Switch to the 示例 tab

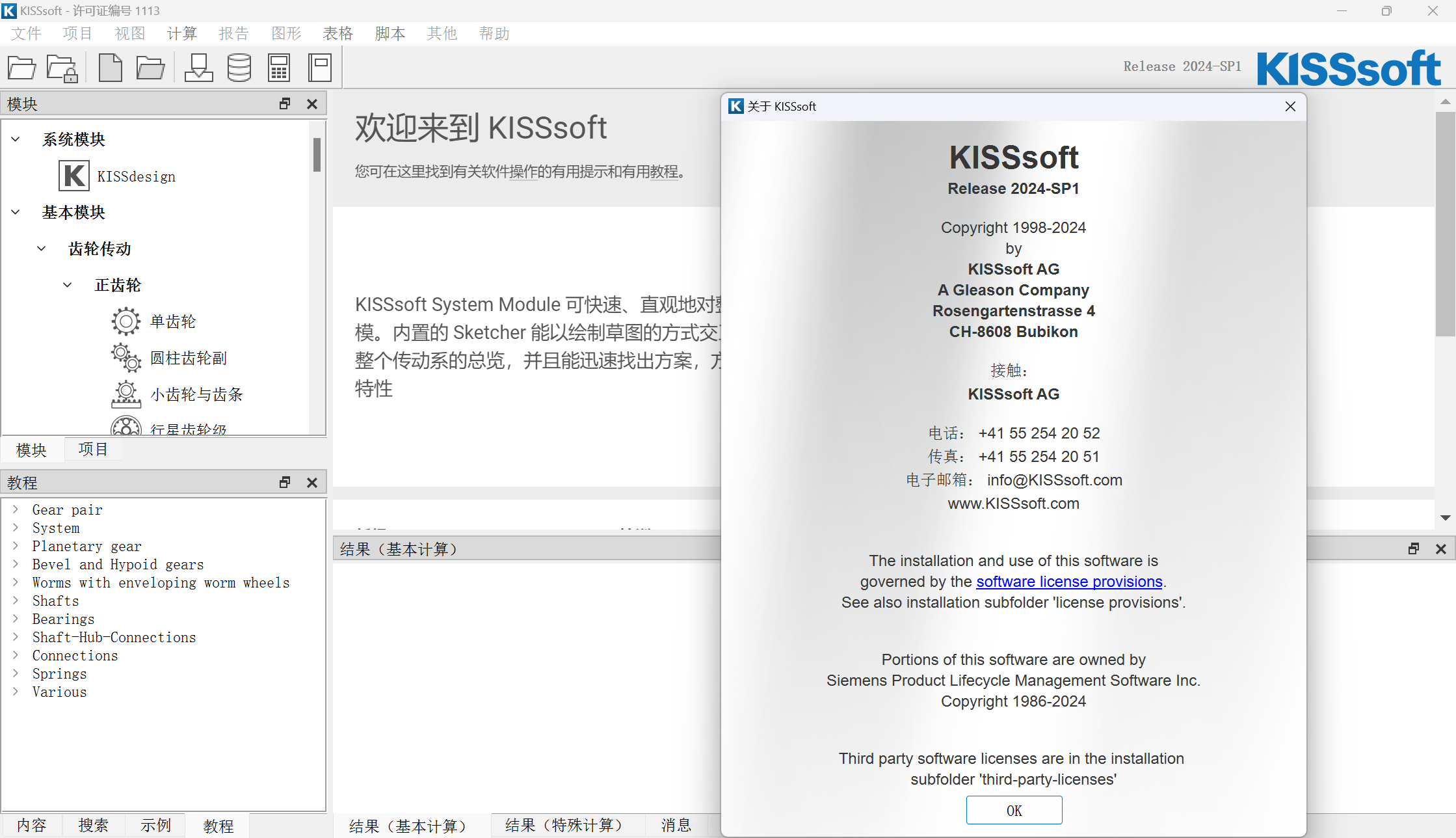pos(155,825)
